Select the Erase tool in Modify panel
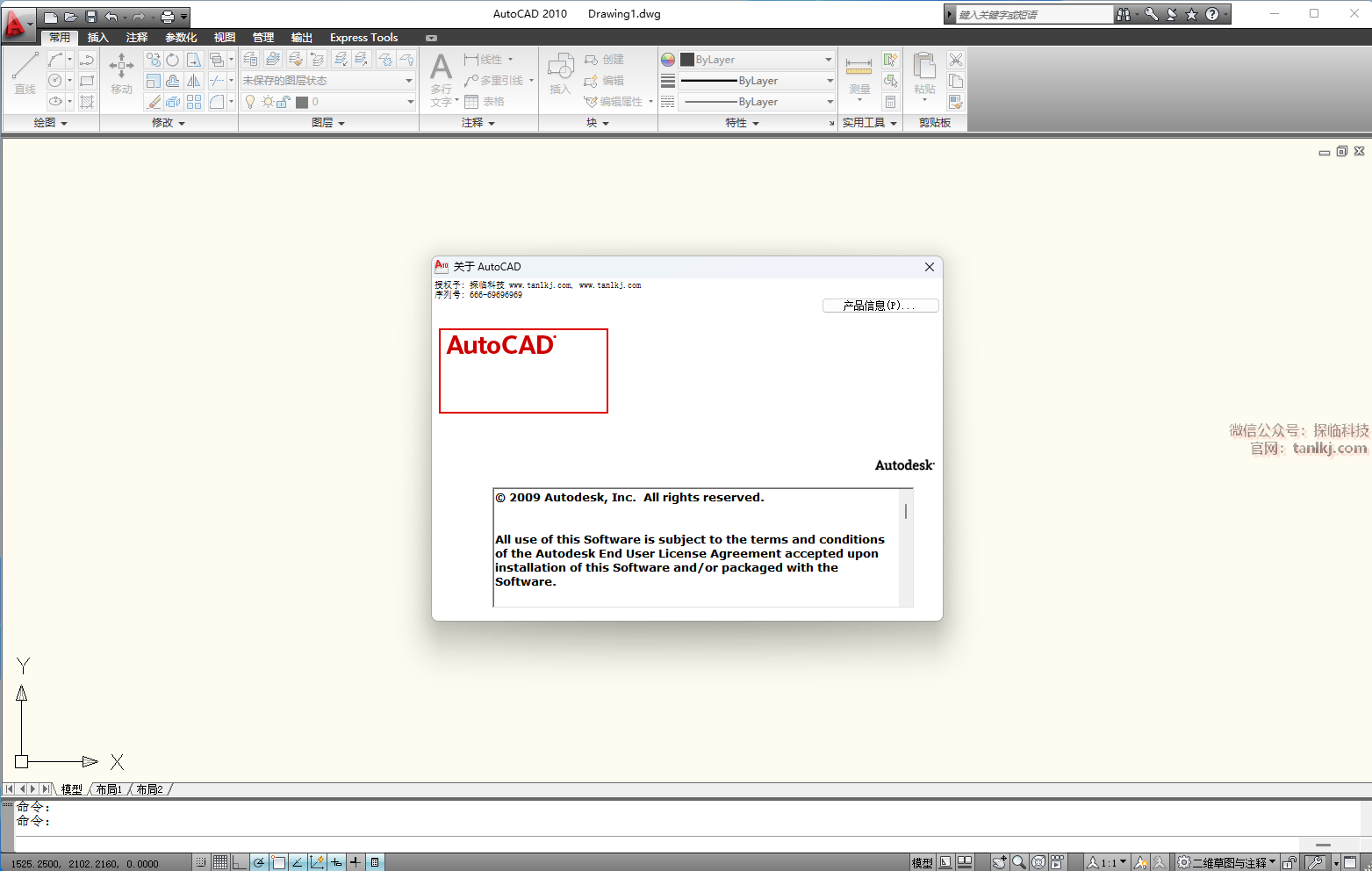This screenshot has height=871, width=1372. [154, 102]
